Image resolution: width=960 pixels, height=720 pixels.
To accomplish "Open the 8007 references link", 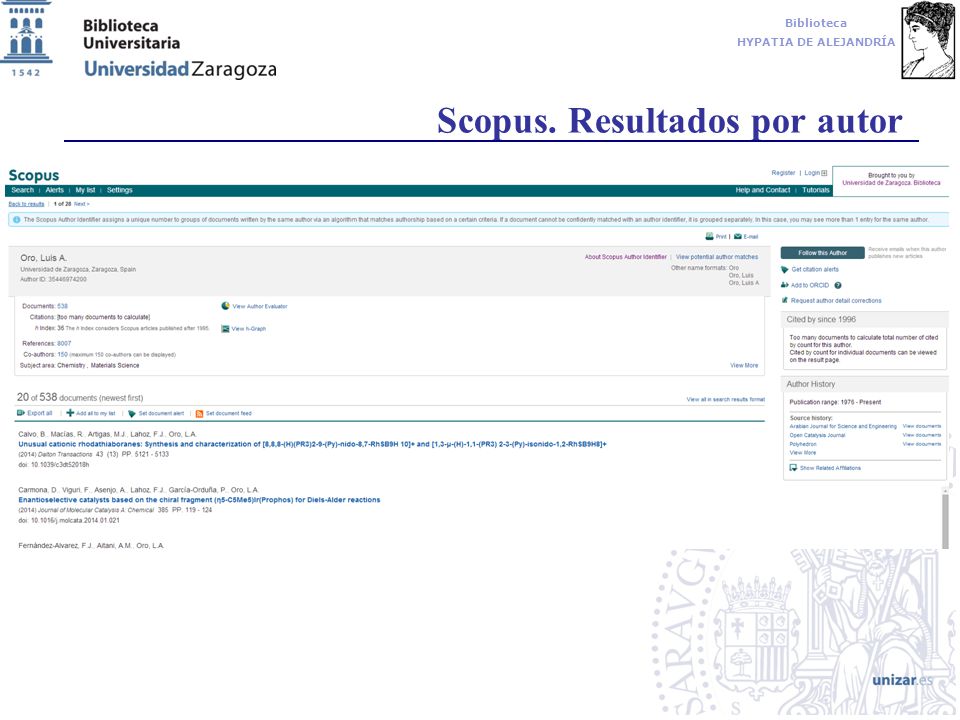I will click(64, 343).
